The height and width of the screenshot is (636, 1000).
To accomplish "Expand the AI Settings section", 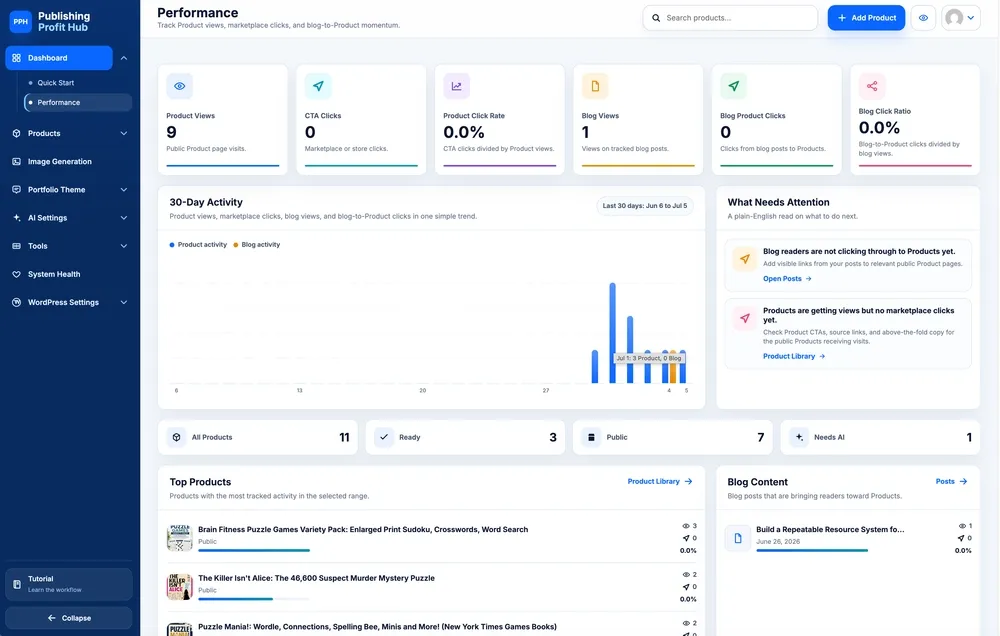I will coord(124,218).
